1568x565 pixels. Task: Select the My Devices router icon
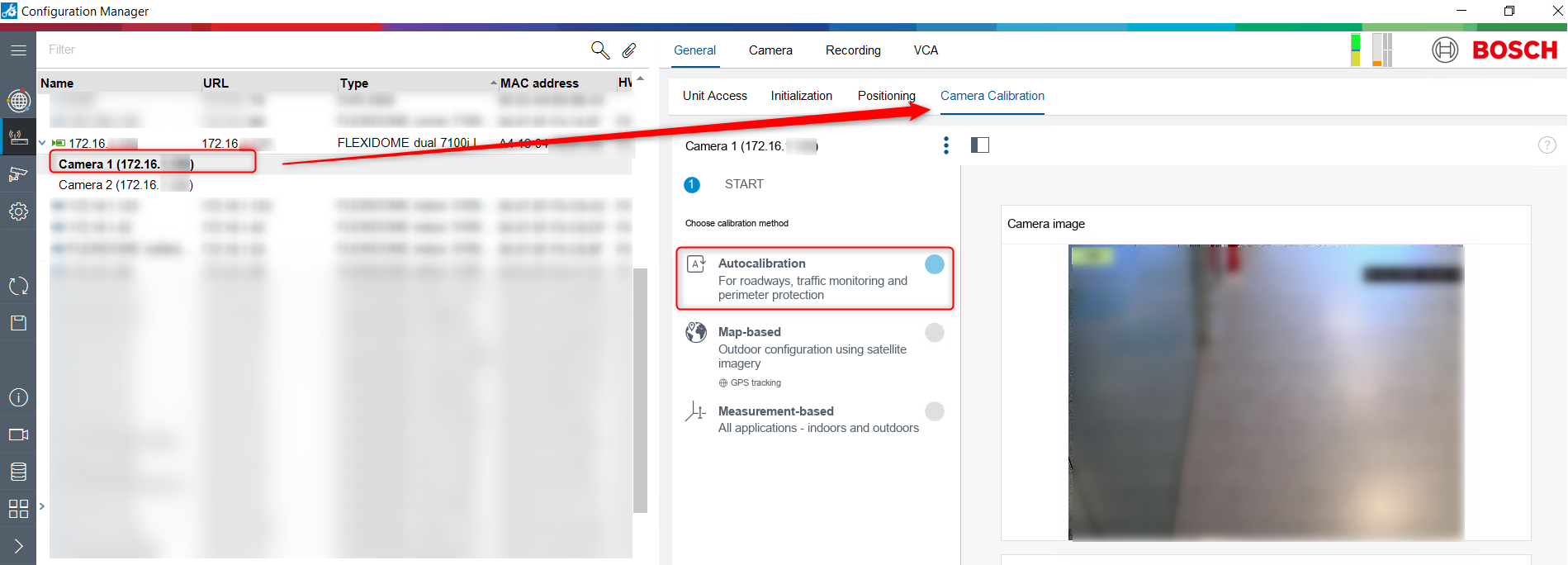pyautogui.click(x=18, y=136)
